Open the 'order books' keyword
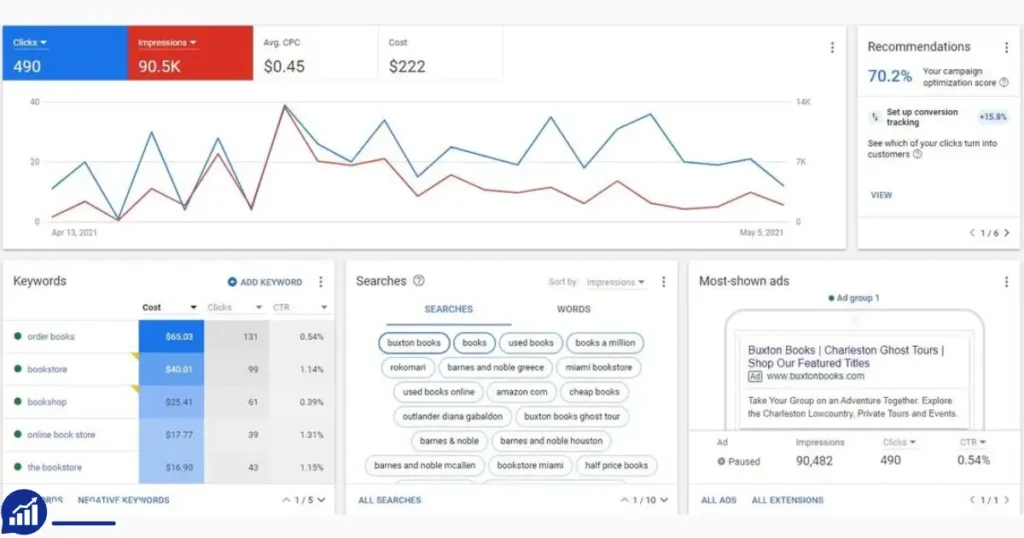The width and height of the screenshot is (1024, 538). coord(51,337)
